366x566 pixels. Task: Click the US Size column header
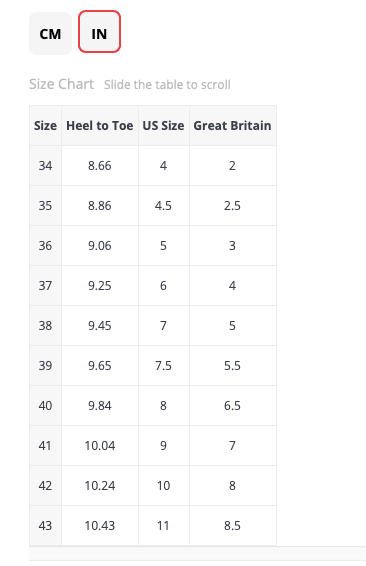coord(164,126)
